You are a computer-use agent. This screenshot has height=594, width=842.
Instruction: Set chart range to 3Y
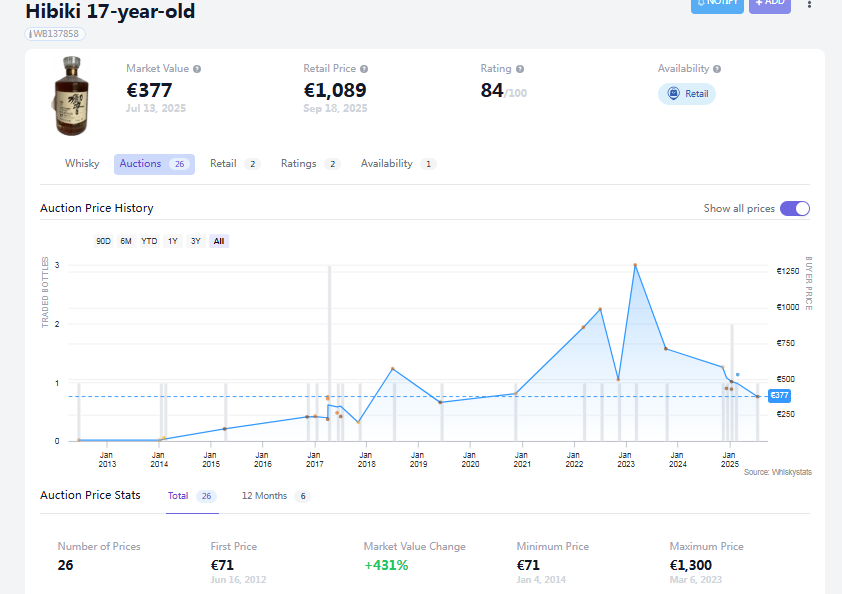pyautogui.click(x=195, y=241)
